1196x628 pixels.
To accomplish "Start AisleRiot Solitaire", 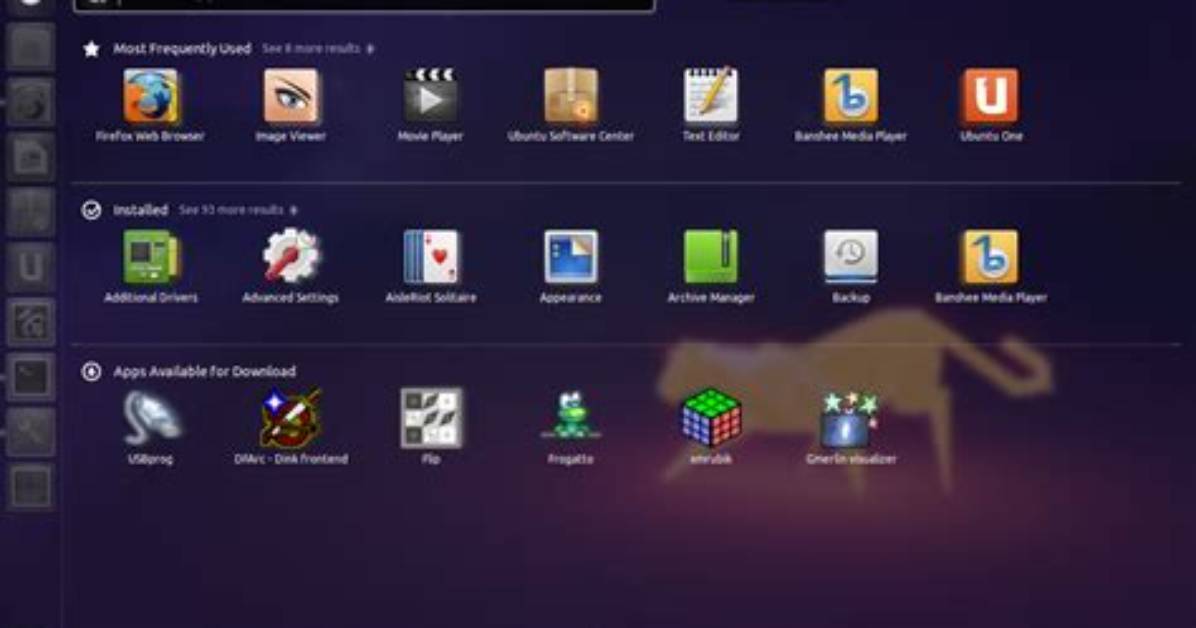I will tap(431, 257).
